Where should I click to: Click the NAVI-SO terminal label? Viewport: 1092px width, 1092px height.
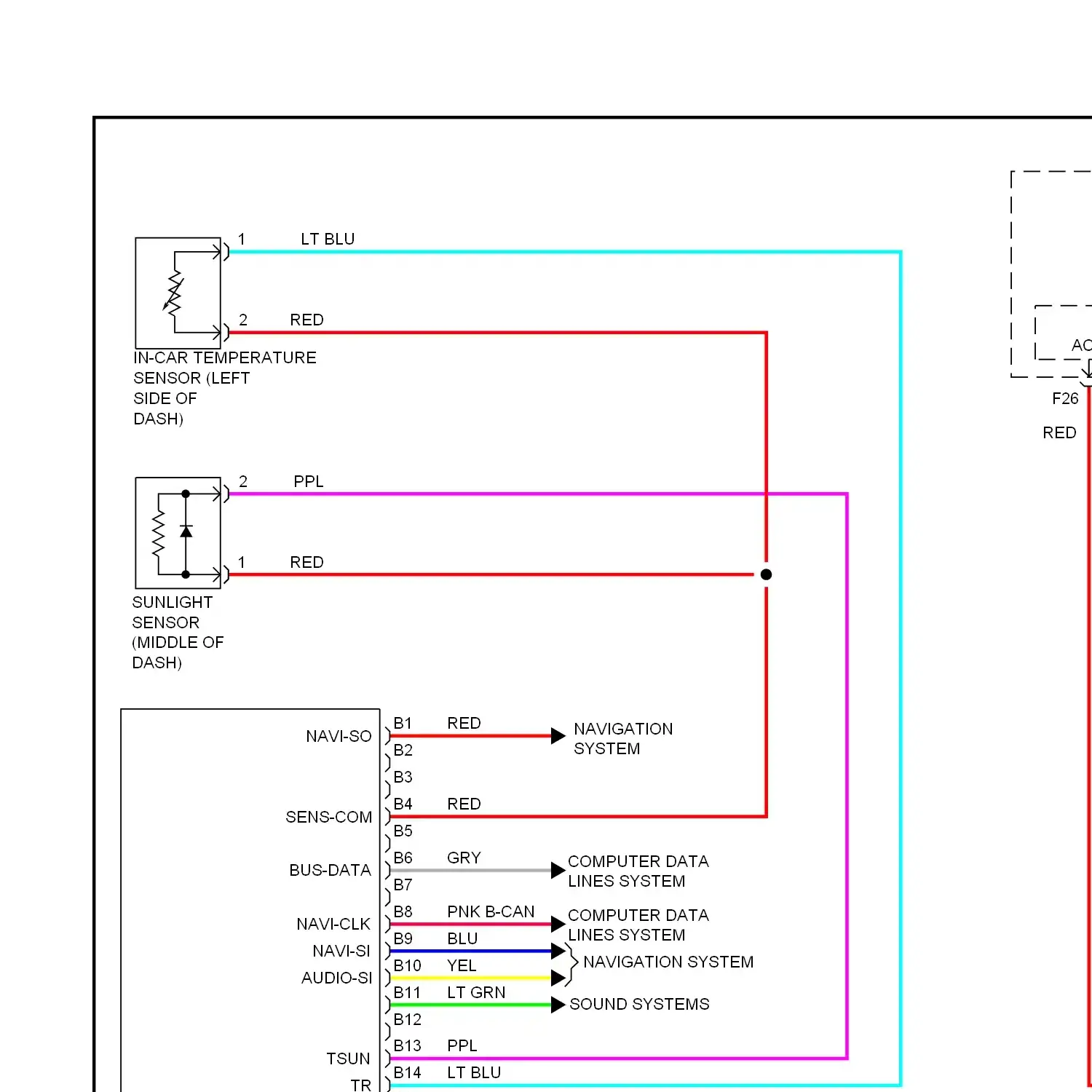[339, 736]
